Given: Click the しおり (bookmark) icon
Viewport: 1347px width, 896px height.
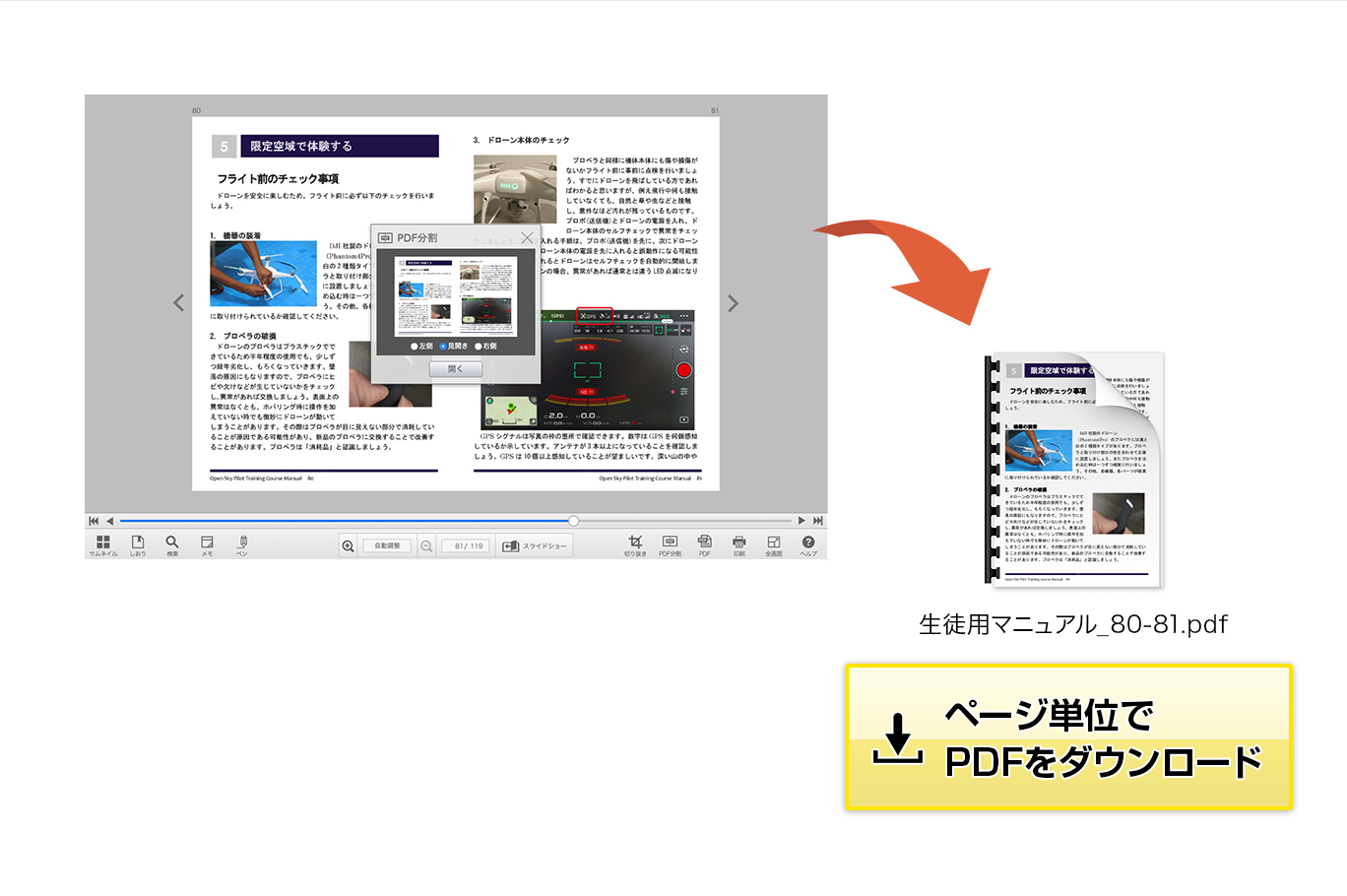Looking at the screenshot, I should point(138,544).
